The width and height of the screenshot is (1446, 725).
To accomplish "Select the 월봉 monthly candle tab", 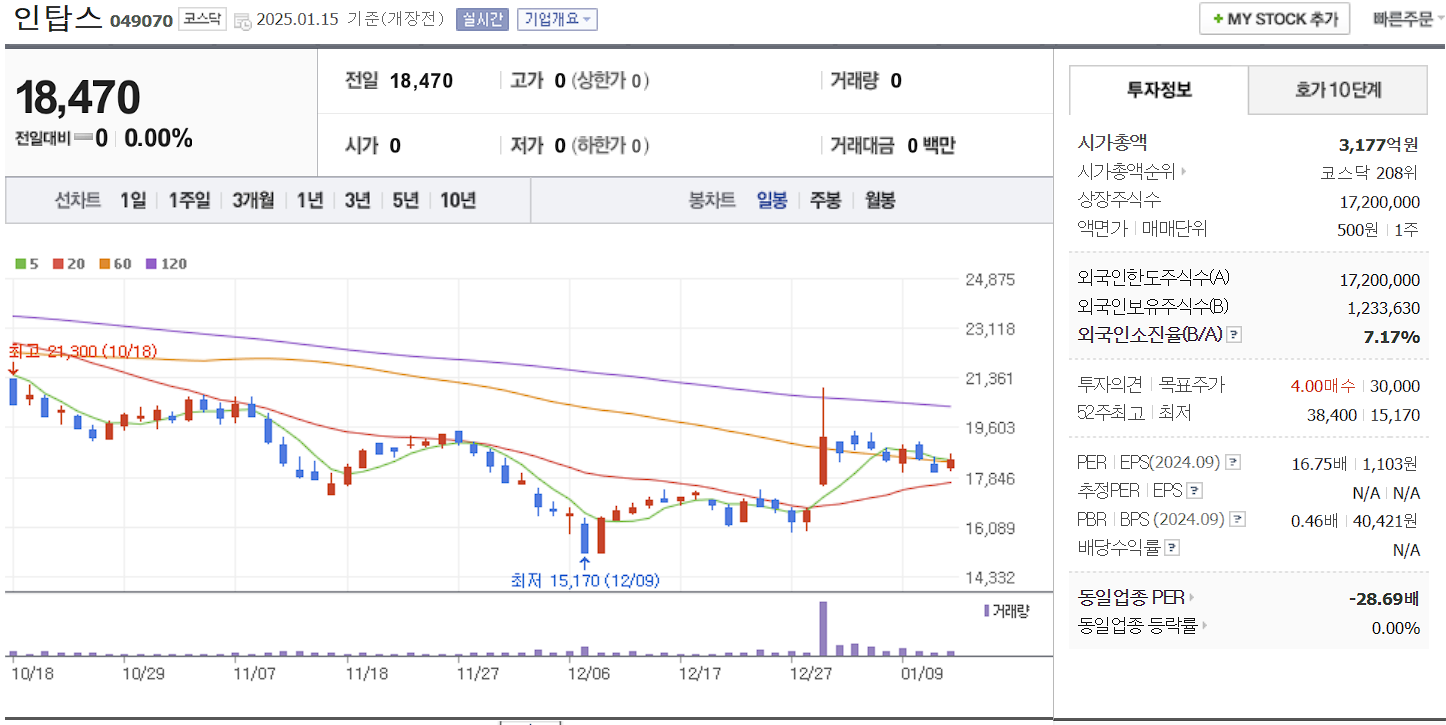I will click(x=879, y=200).
